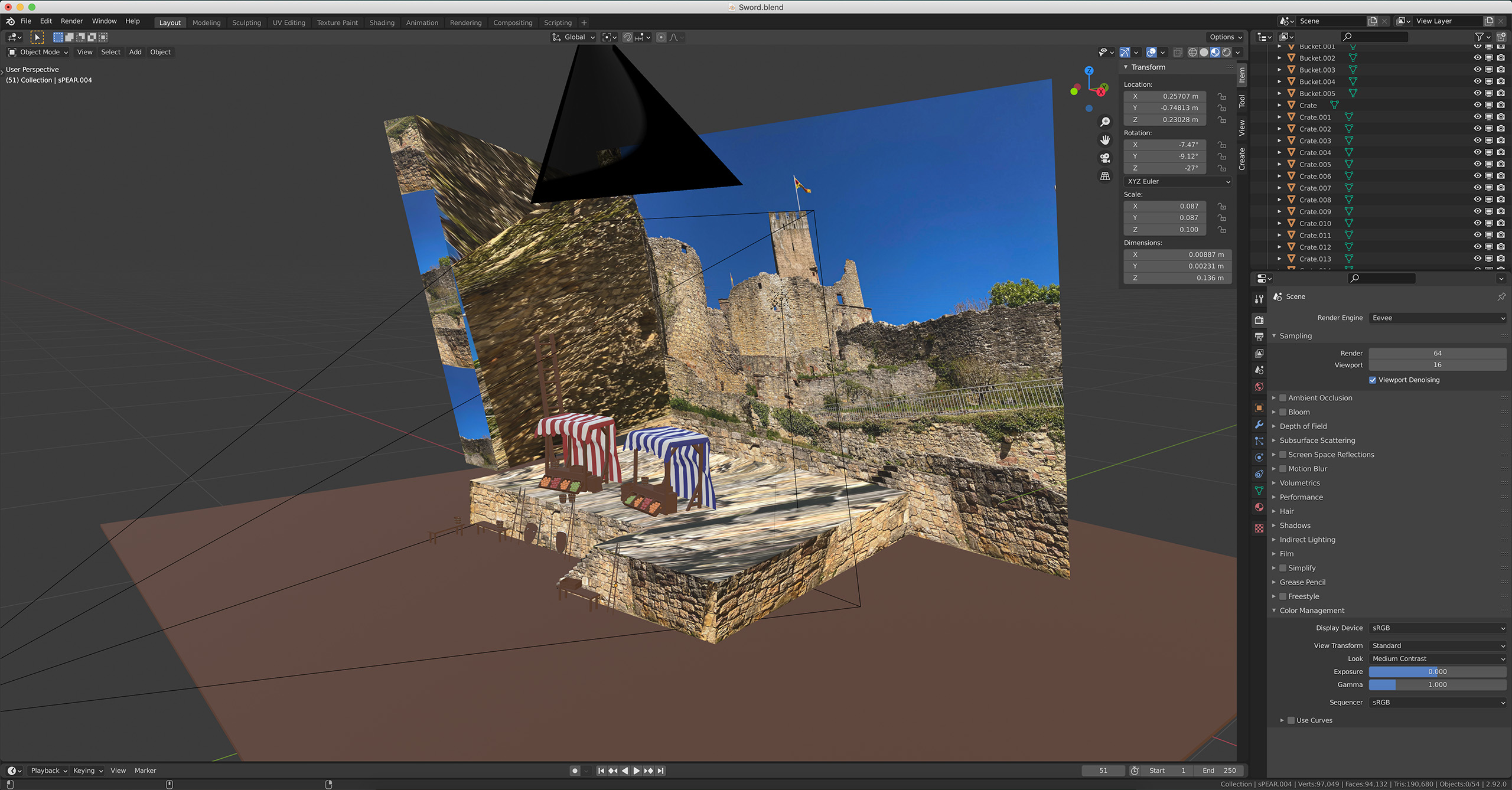
Task: Enable Screen Space Reflections checkbox
Action: click(x=1283, y=455)
